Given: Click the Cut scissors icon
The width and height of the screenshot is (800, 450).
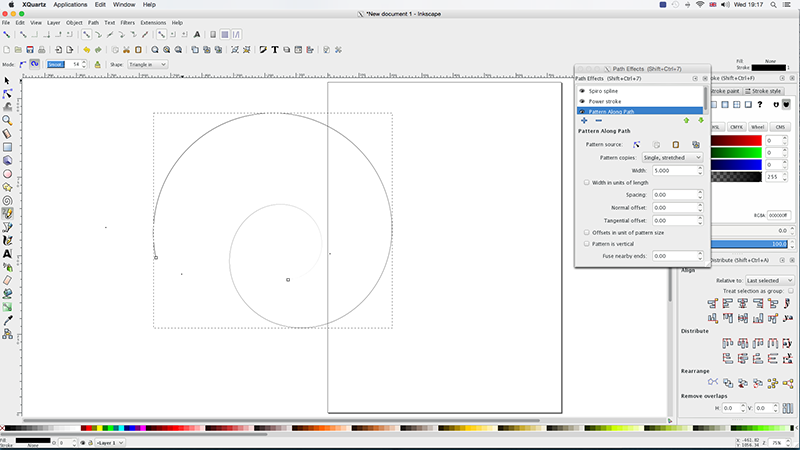Looking at the screenshot, I should coord(126,50).
